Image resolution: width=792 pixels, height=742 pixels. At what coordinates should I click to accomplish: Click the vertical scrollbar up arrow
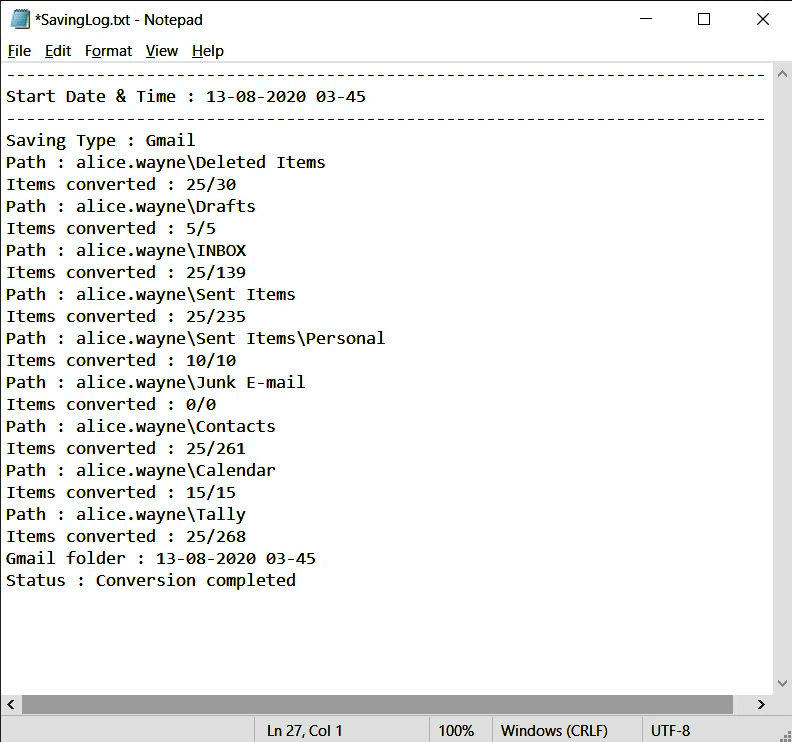(x=782, y=74)
